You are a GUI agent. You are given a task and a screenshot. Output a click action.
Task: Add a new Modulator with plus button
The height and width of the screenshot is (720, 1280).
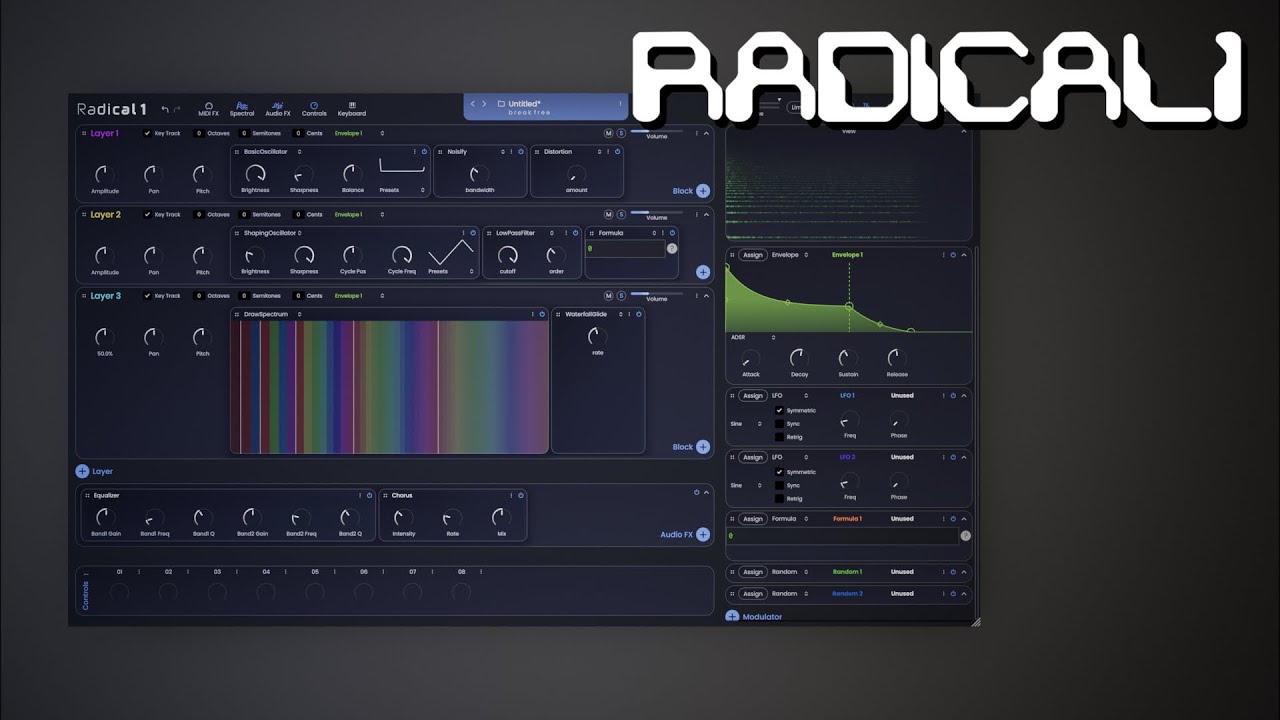[x=732, y=617]
